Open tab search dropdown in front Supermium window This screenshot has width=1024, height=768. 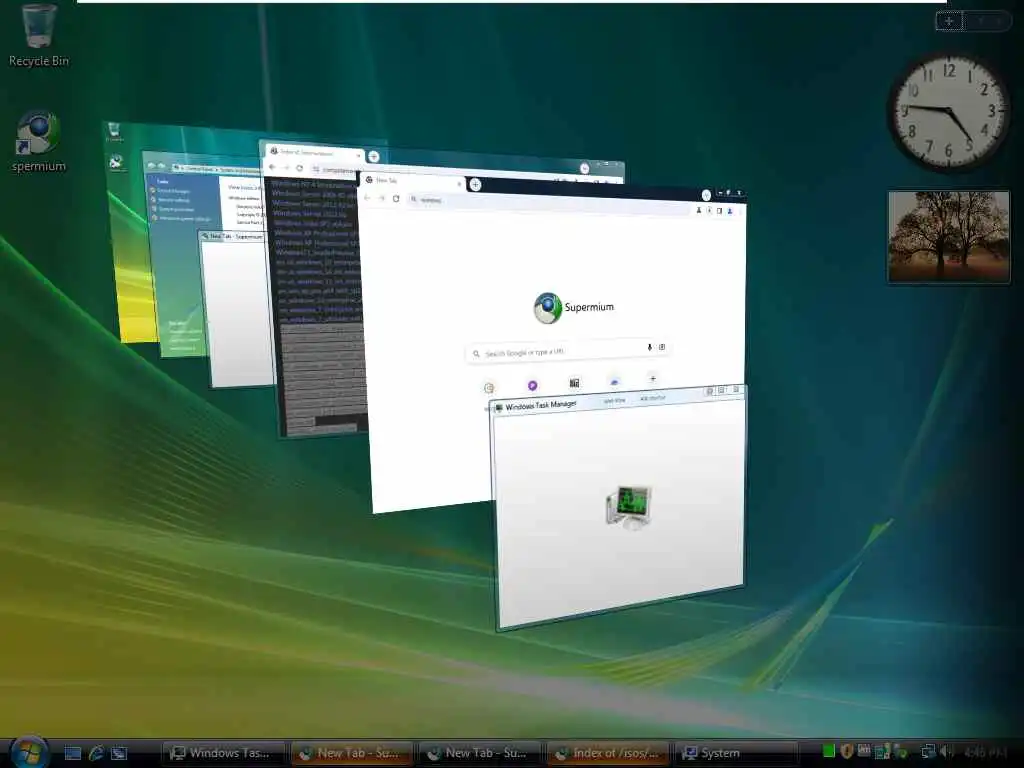tap(706, 195)
